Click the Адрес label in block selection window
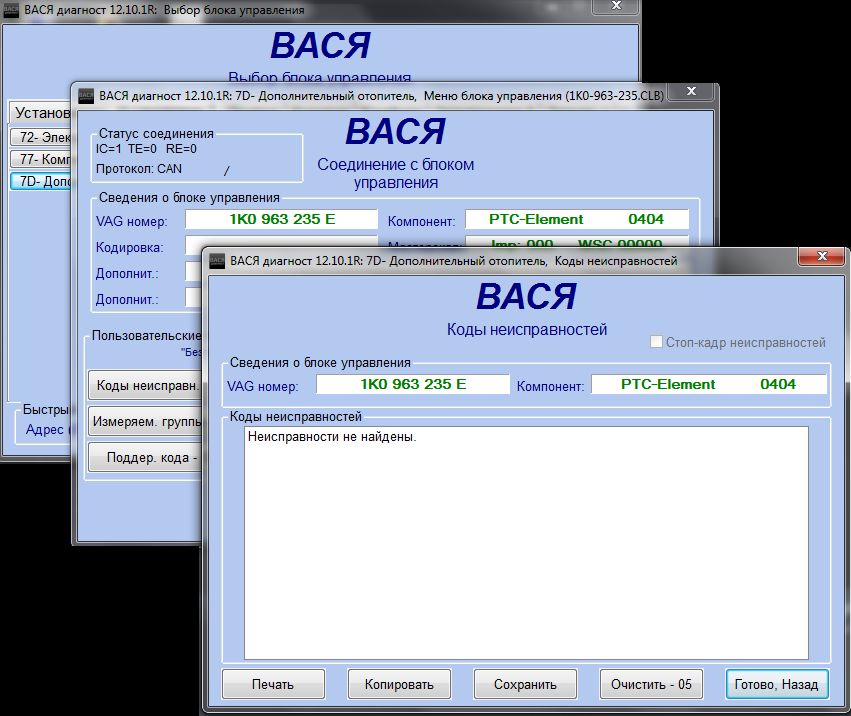 coord(45,429)
